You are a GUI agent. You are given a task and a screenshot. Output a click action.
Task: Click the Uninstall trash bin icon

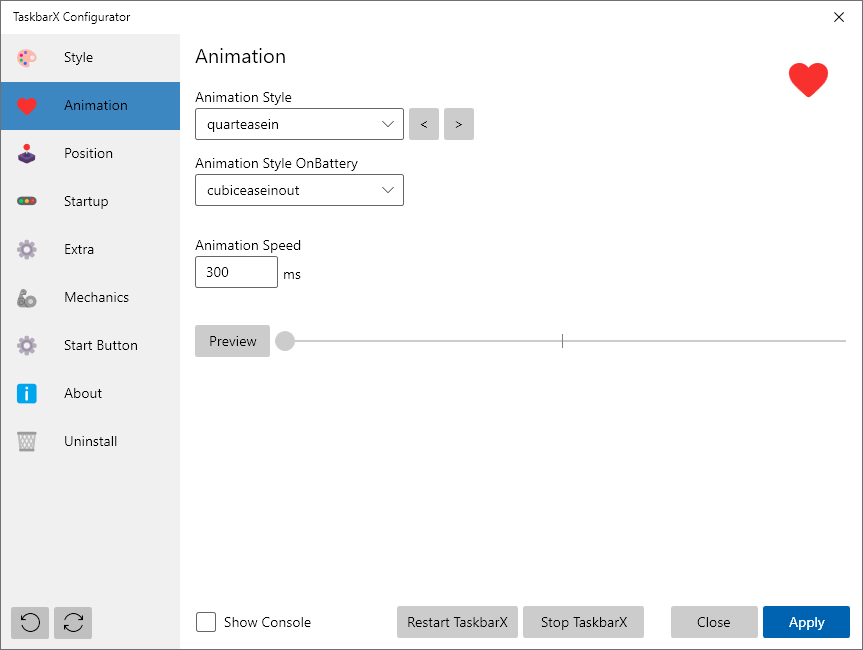click(x=26, y=441)
